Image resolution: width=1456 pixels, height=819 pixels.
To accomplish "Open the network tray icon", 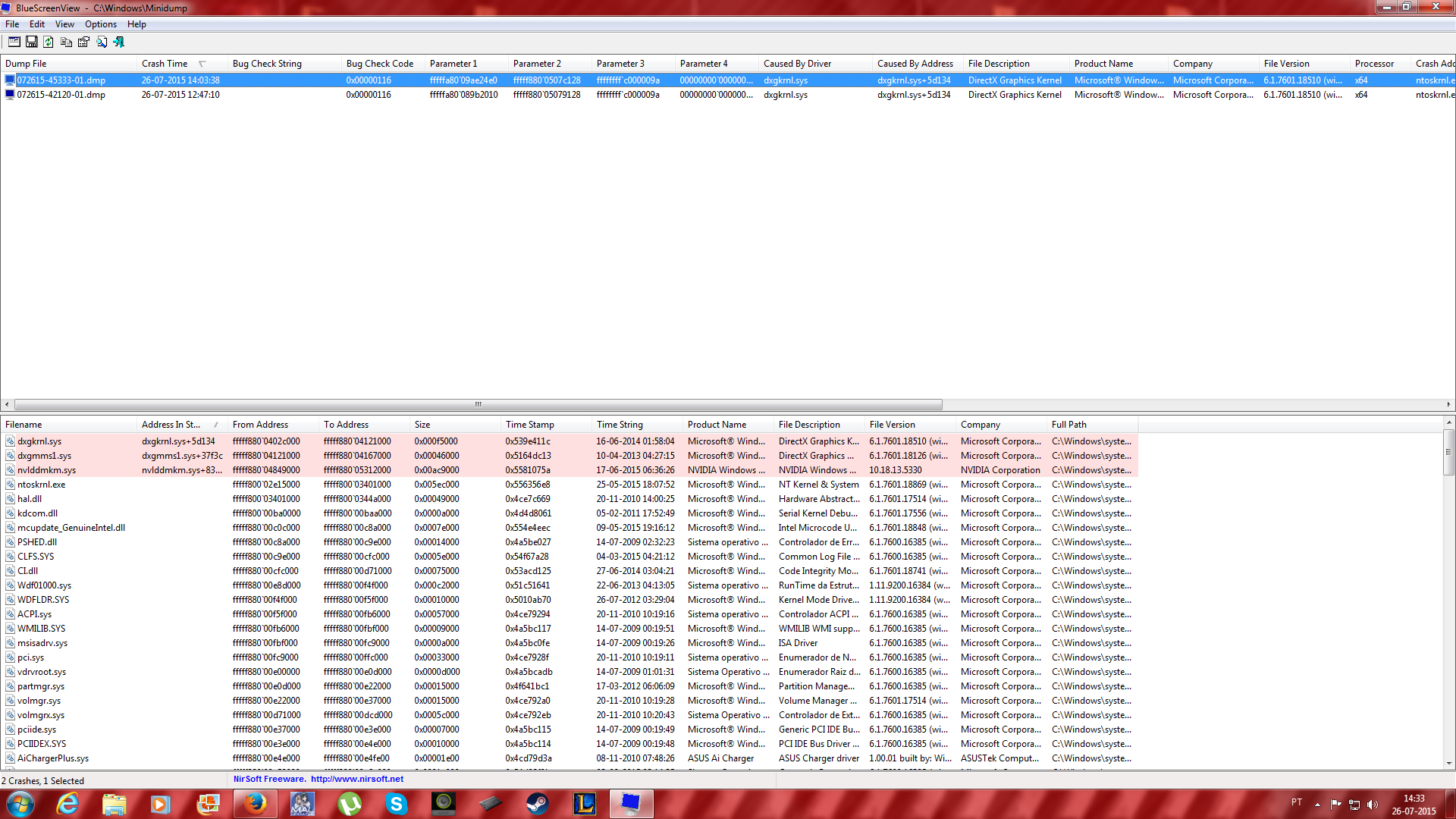I will pos(1354,805).
